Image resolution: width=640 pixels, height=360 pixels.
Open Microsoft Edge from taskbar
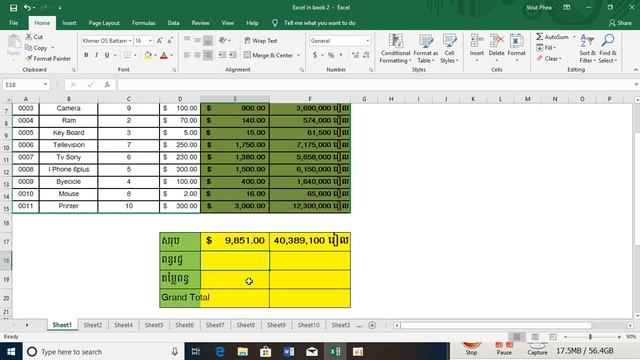[220, 351]
